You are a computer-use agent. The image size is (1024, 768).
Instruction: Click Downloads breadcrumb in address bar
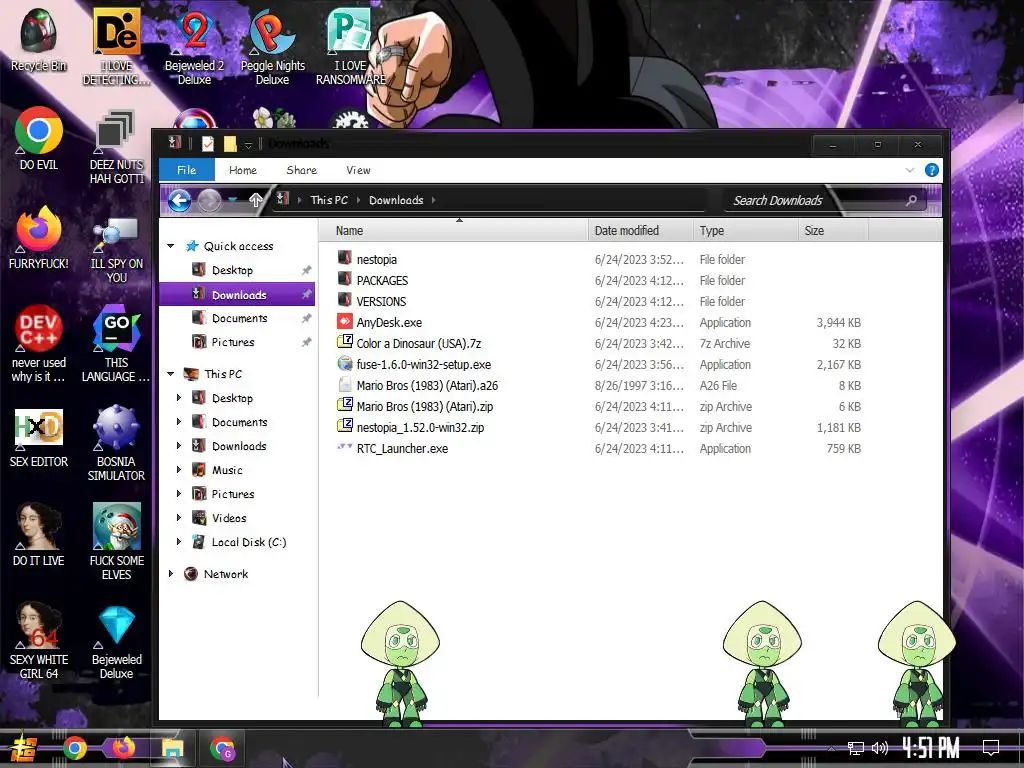point(396,200)
